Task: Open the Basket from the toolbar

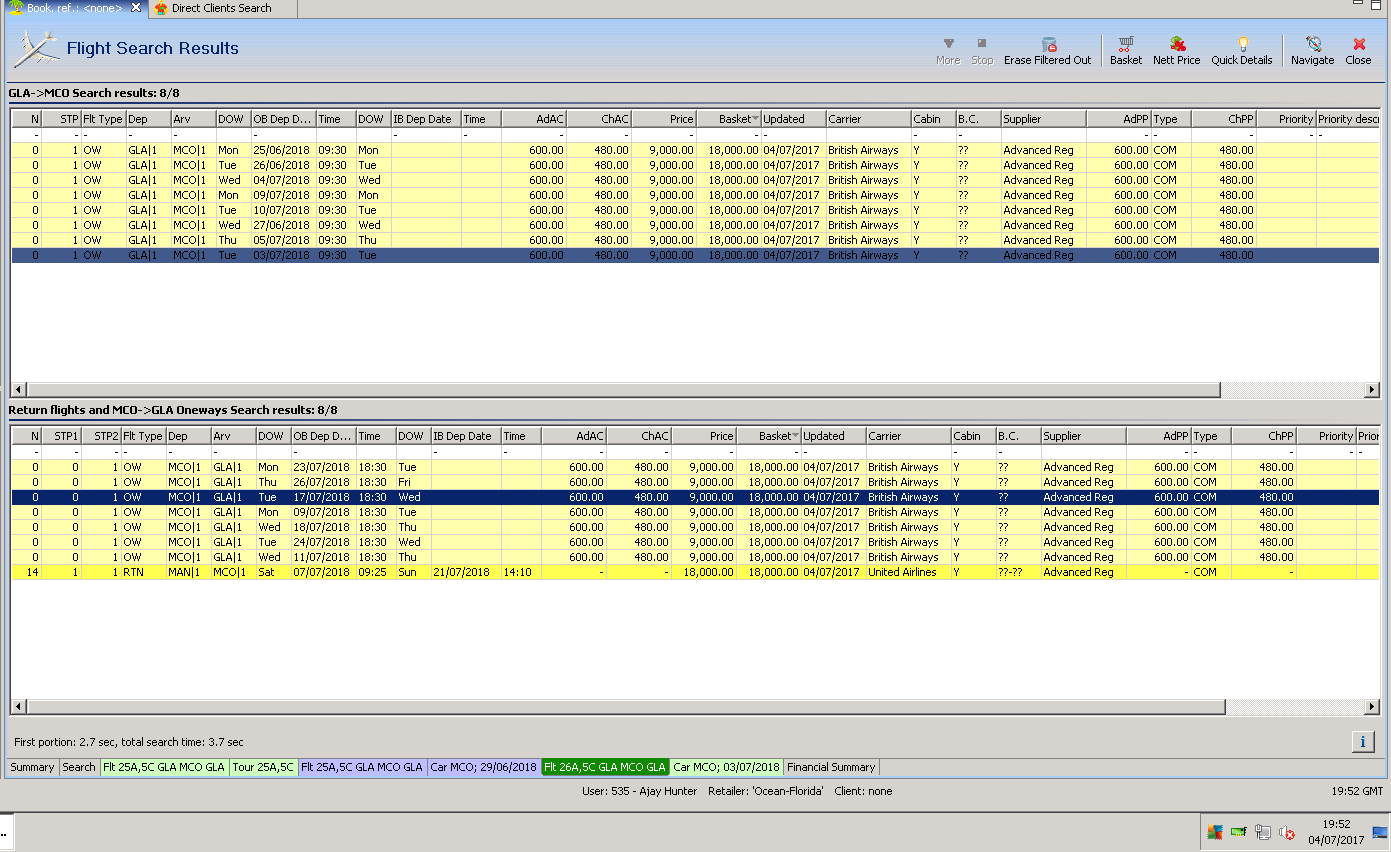Action: [1126, 44]
